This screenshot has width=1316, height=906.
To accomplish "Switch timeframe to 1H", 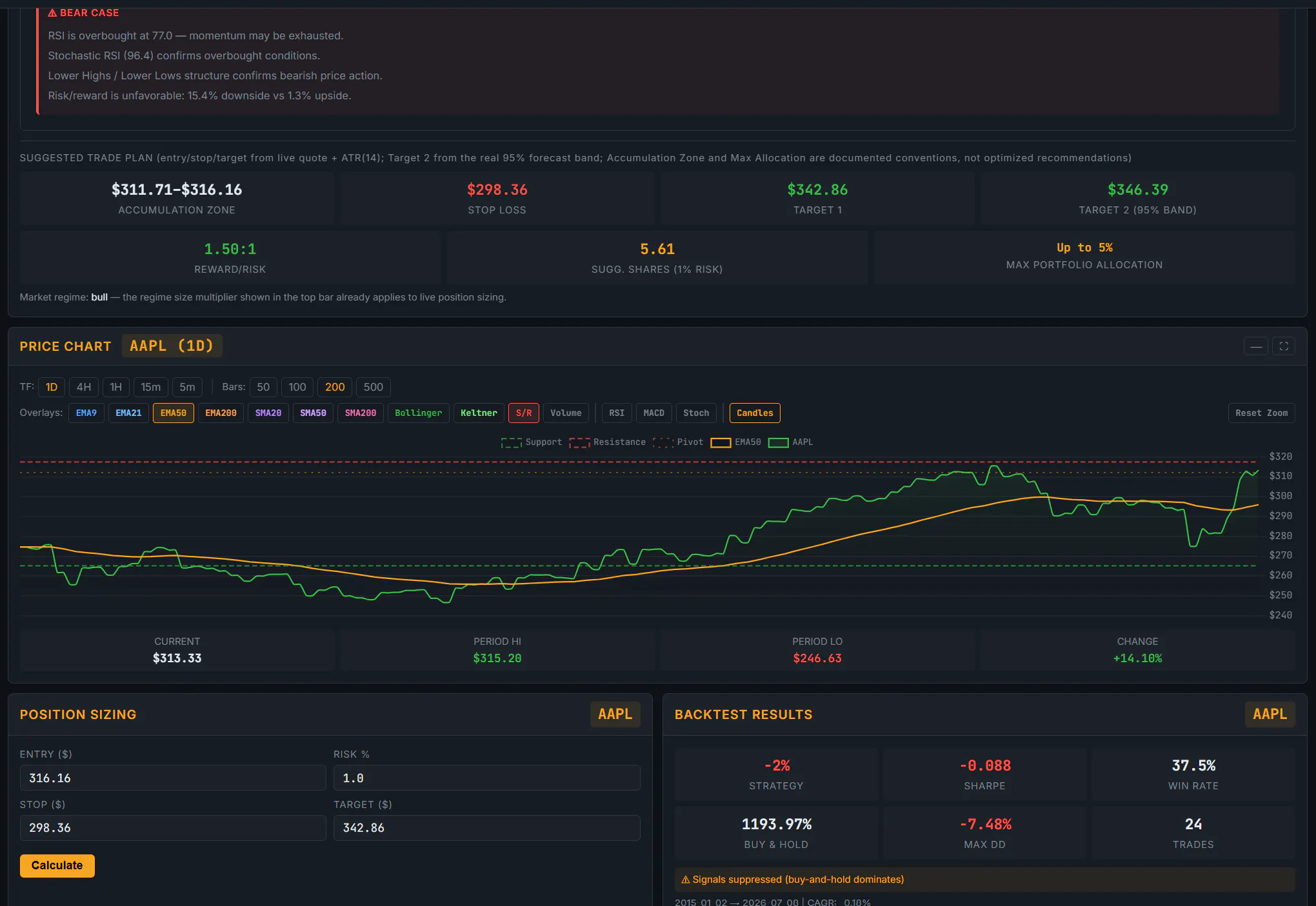I will 116,387.
